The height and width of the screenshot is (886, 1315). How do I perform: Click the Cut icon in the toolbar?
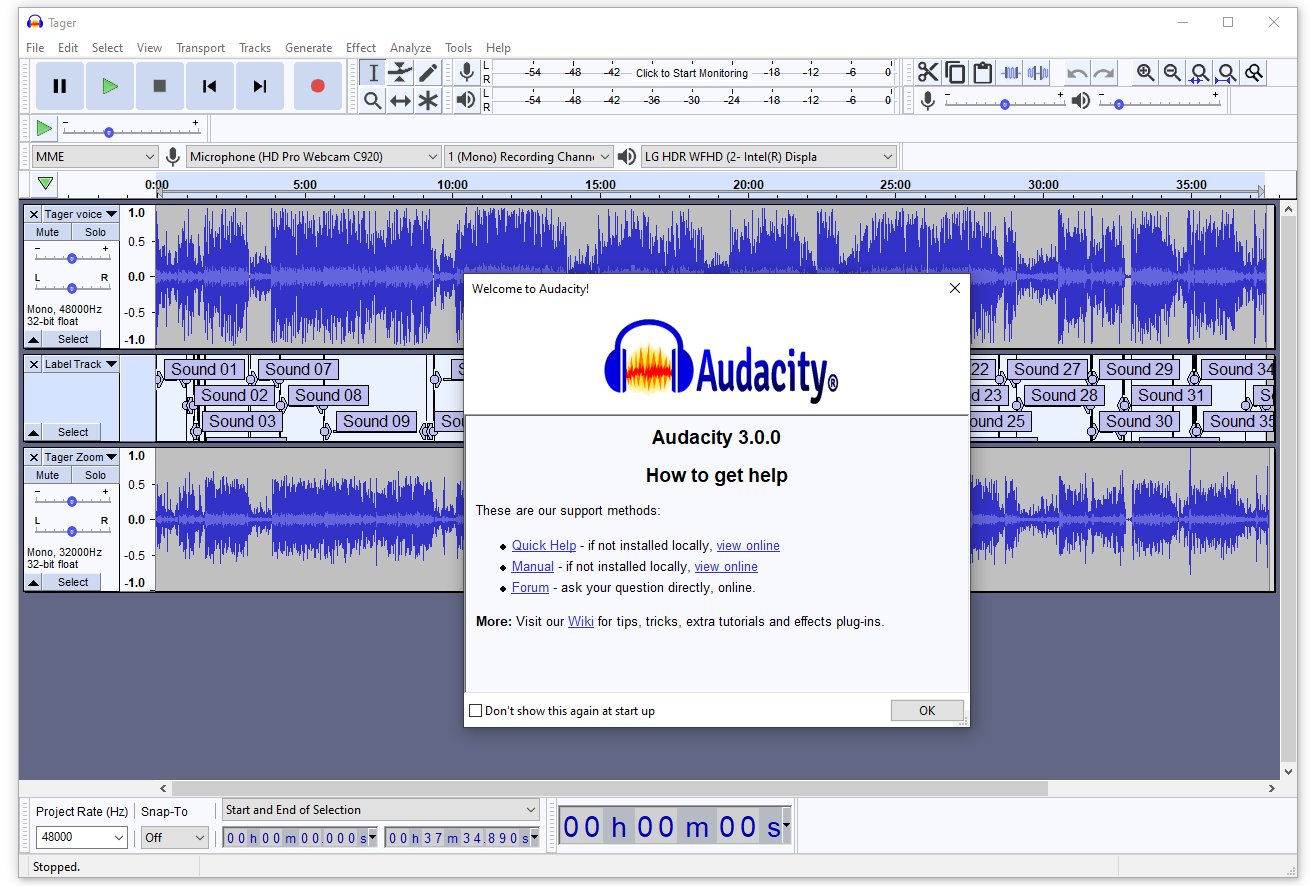click(x=927, y=72)
